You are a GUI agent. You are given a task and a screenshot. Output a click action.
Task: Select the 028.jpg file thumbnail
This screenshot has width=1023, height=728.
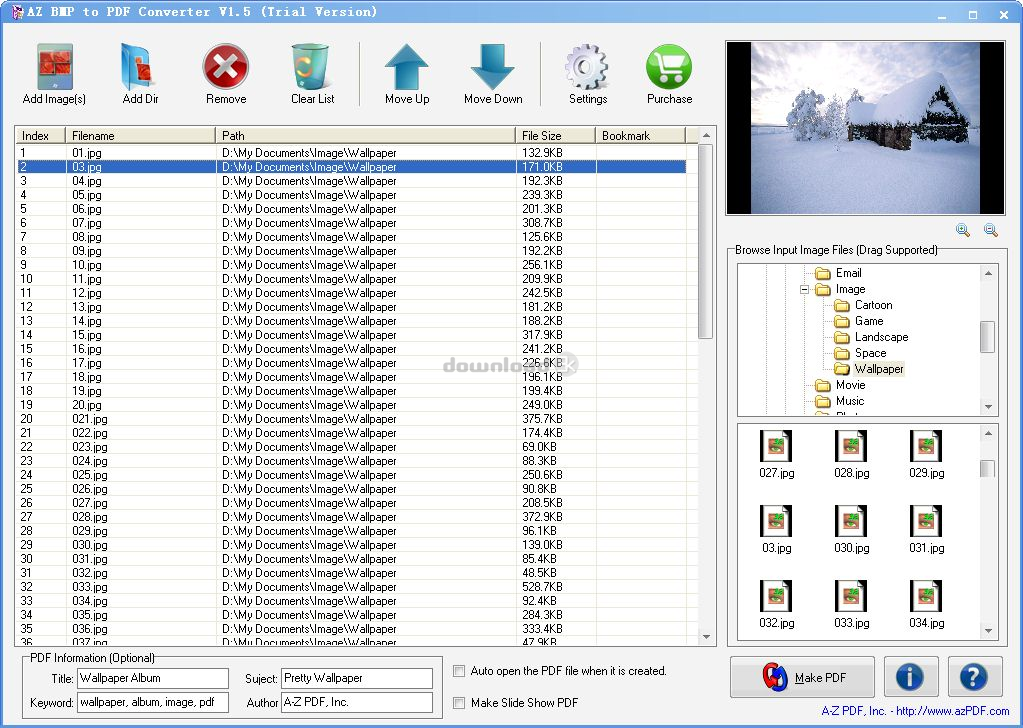[x=851, y=455]
